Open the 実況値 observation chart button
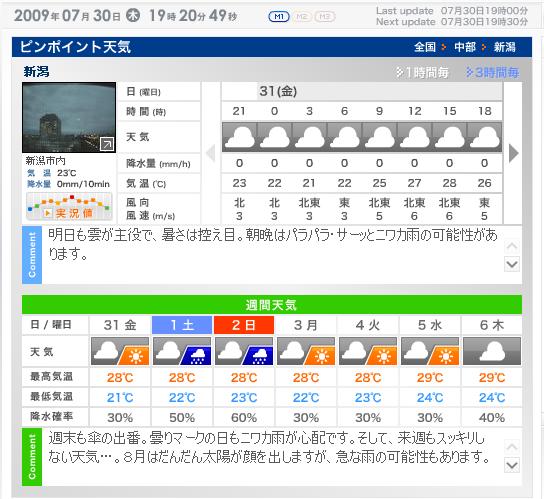Image resolution: width=544 pixels, height=499 pixels. pyautogui.click(x=69, y=207)
